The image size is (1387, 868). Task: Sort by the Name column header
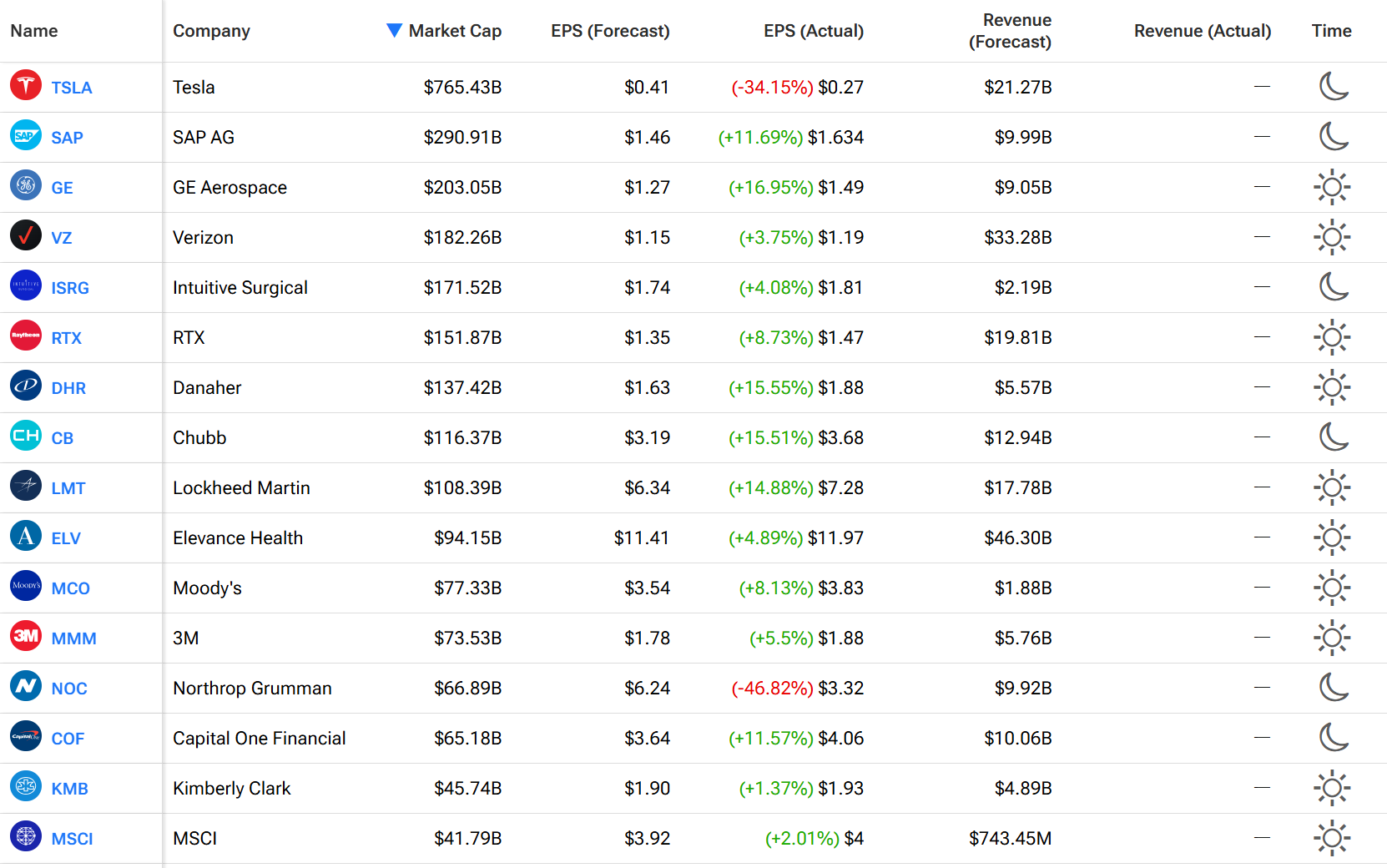pos(34,31)
